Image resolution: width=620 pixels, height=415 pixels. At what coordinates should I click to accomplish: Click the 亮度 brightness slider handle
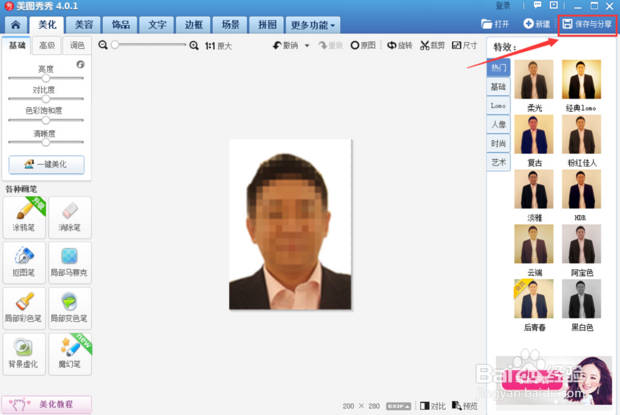coord(46,78)
